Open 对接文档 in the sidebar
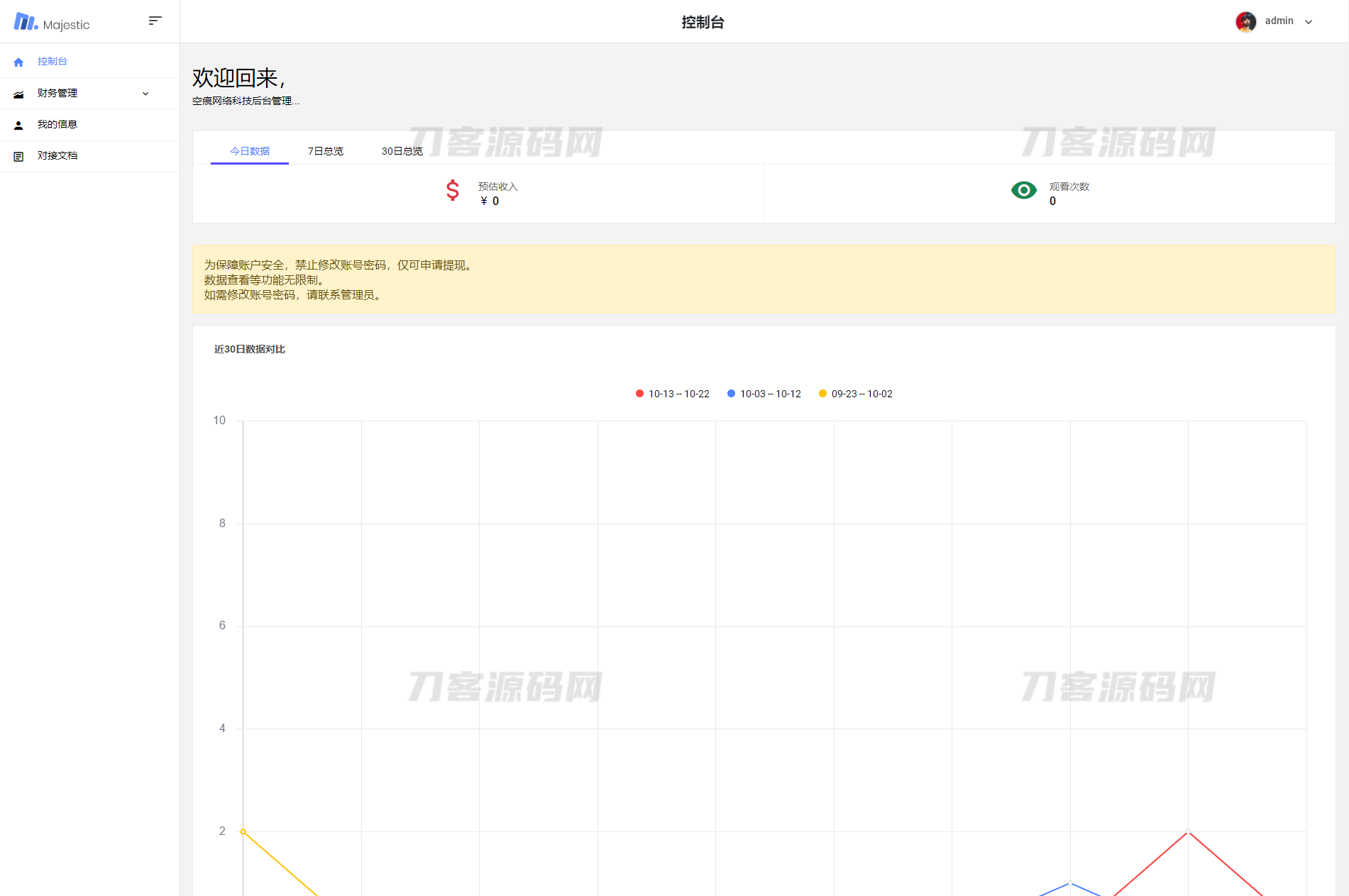 click(57, 156)
